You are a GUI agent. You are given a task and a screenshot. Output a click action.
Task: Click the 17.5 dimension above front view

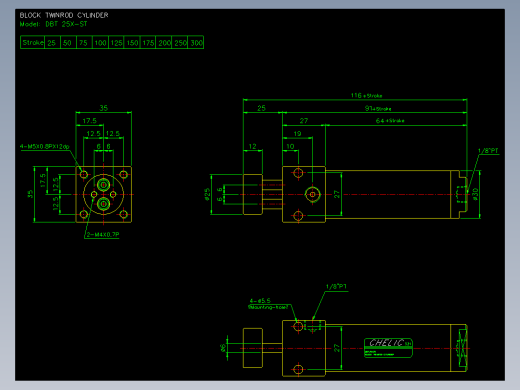tap(90, 121)
